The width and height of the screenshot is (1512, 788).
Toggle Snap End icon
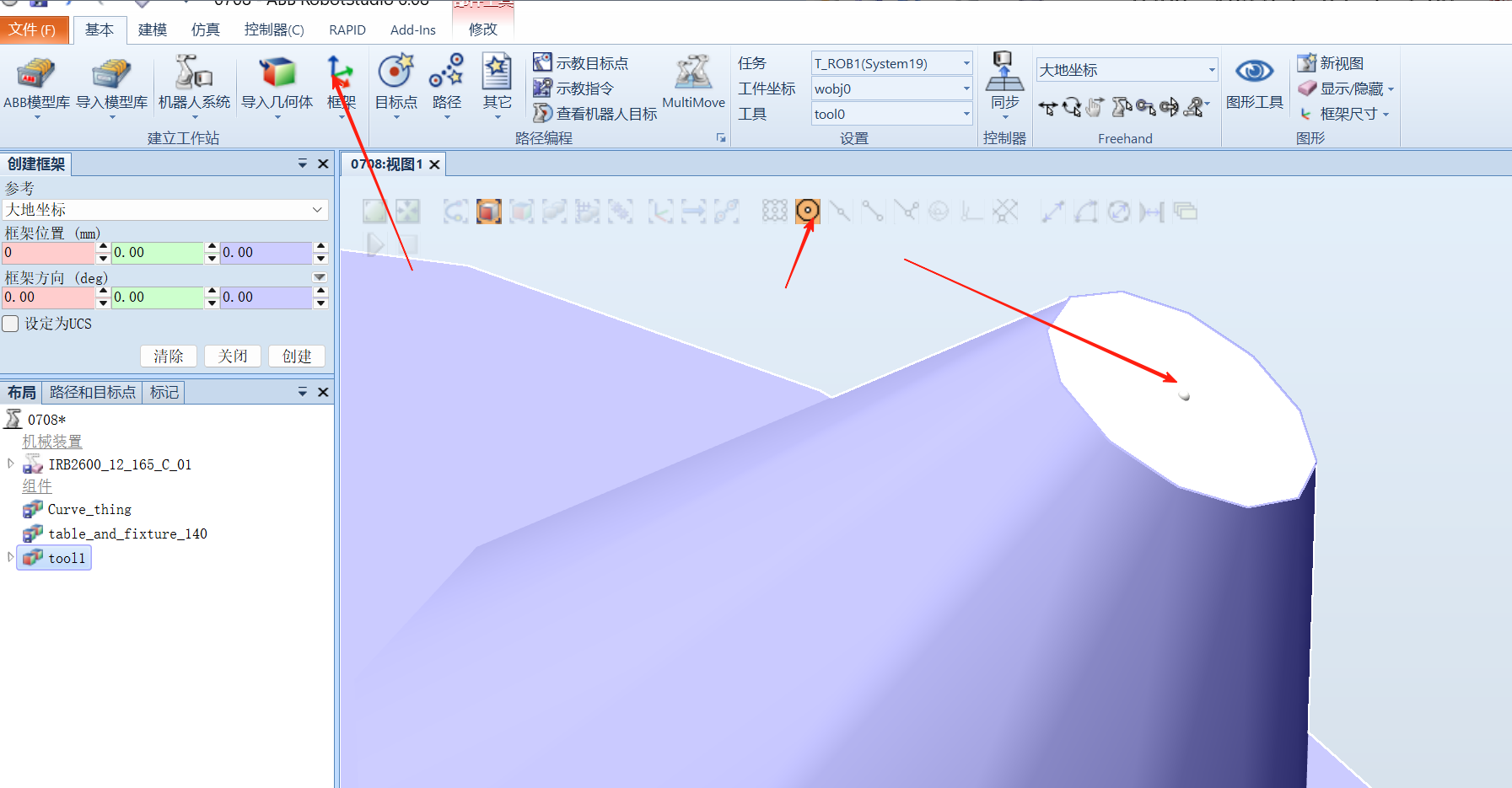873,211
